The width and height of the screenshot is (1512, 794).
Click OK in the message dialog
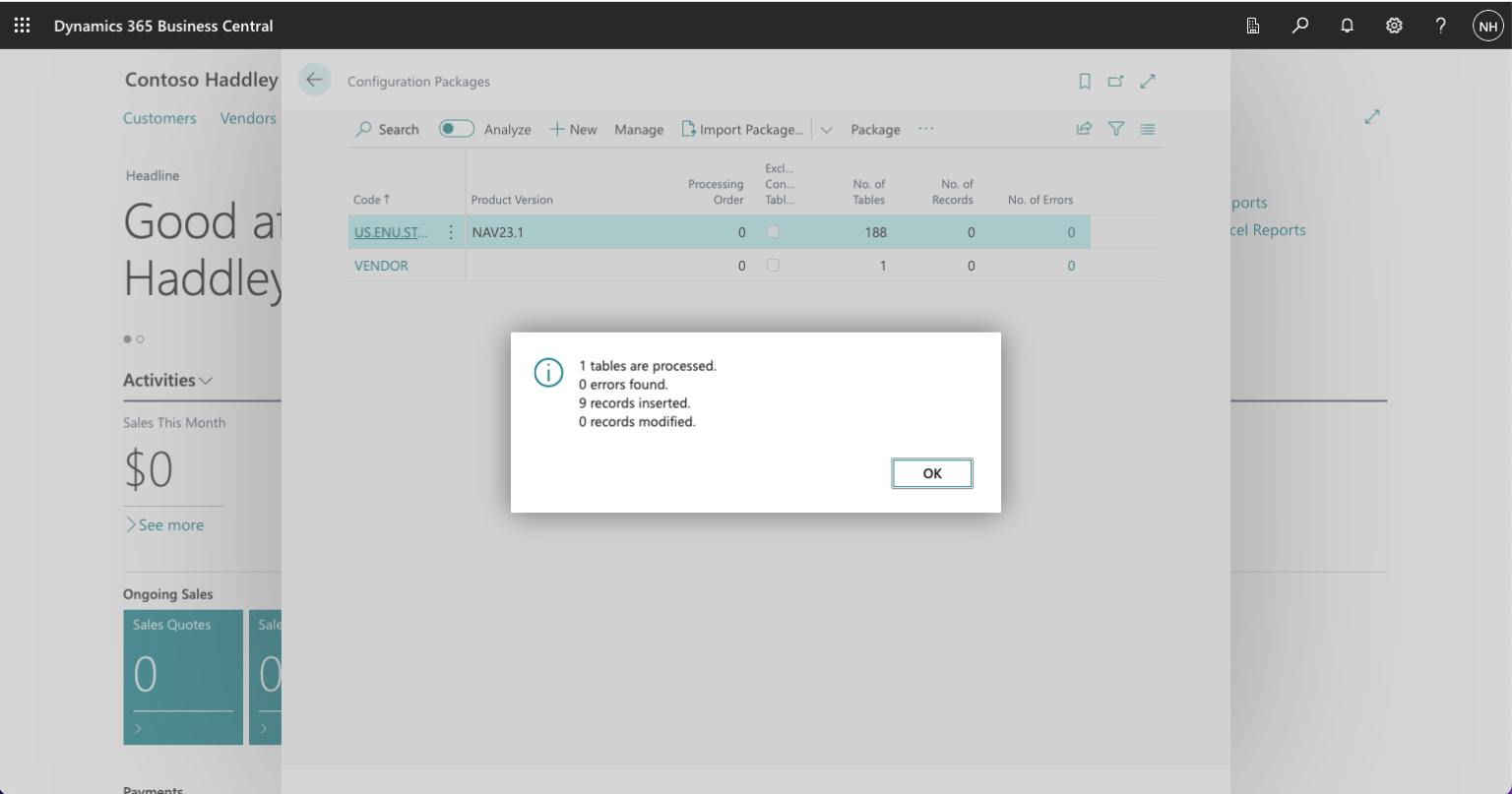931,473
